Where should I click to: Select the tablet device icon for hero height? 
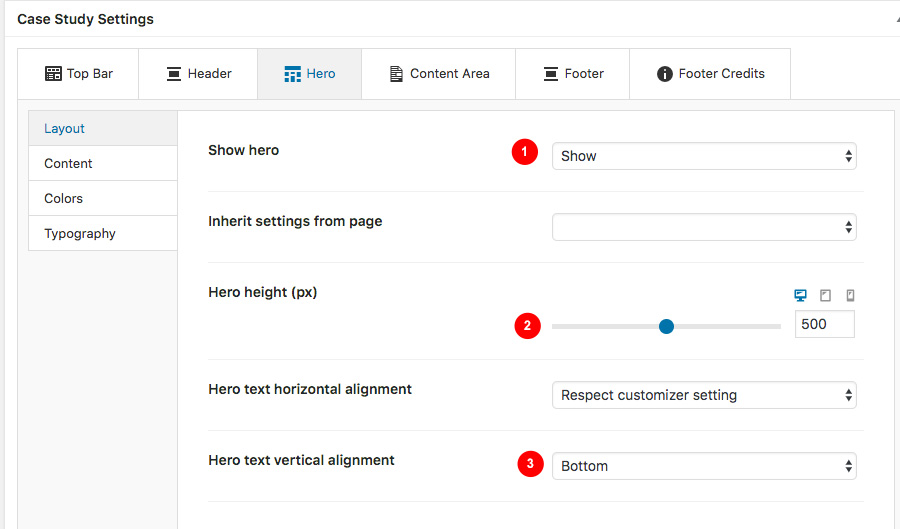click(825, 295)
